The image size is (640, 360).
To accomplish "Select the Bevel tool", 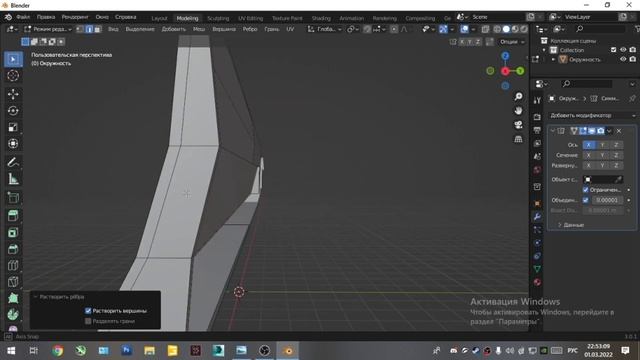I will pos(13,249).
